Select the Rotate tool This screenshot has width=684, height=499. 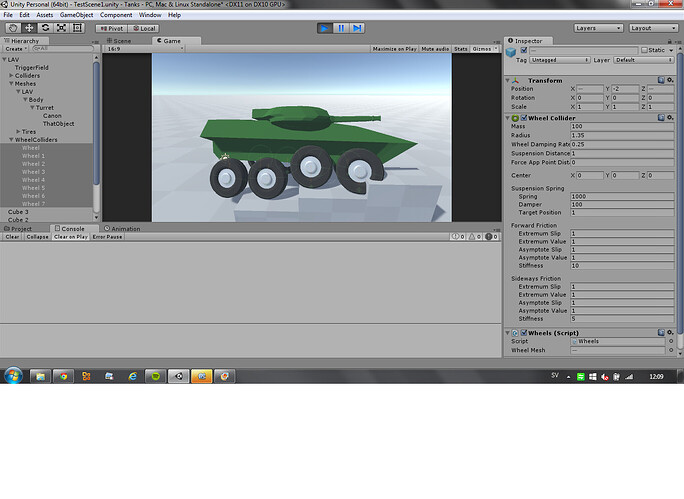coord(44,28)
